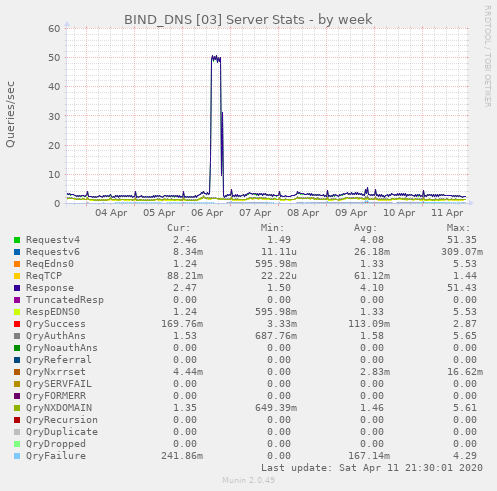Select the QryAuthAns legend label
The image size is (497, 491).
pyautogui.click(x=56, y=336)
